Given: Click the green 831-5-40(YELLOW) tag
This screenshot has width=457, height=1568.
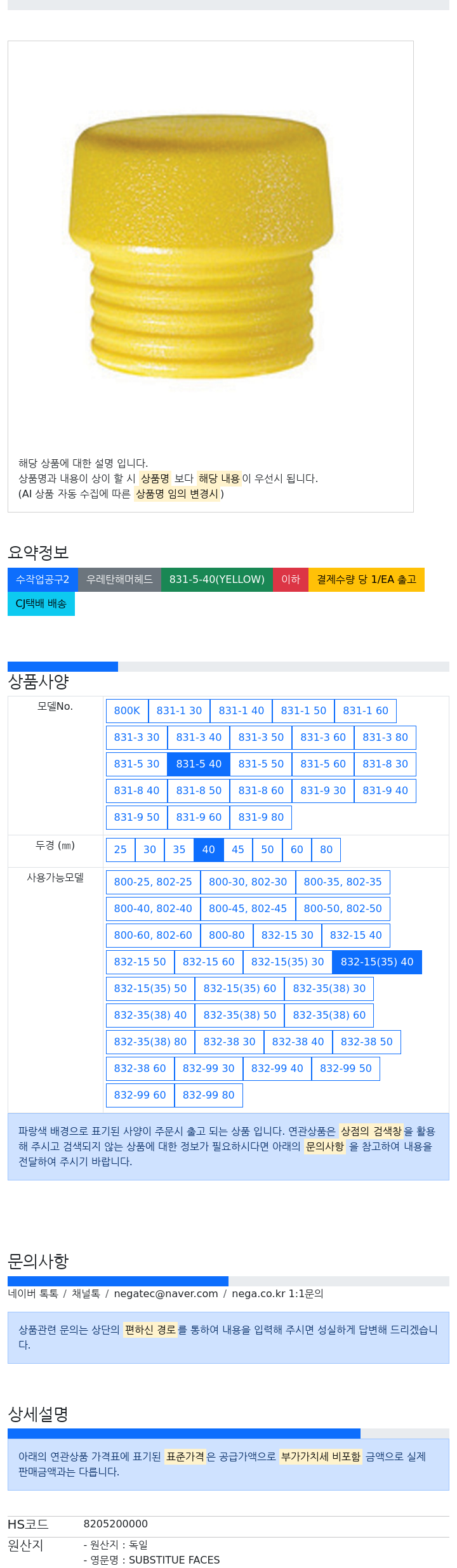Looking at the screenshot, I should coord(217,580).
